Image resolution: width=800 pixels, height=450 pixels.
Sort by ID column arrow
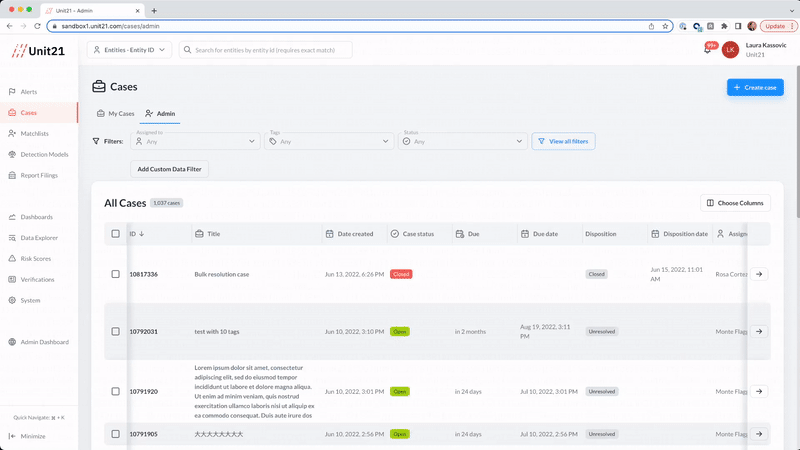click(141, 234)
